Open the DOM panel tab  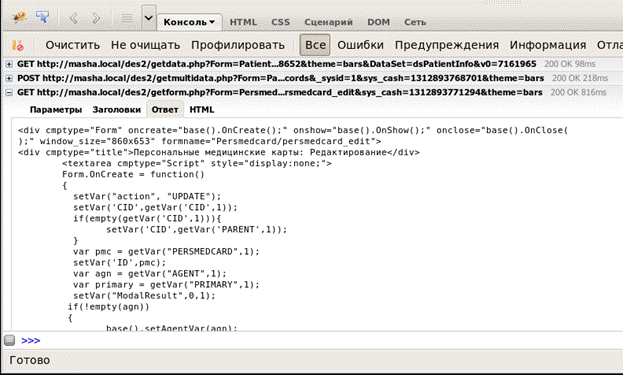pos(378,22)
